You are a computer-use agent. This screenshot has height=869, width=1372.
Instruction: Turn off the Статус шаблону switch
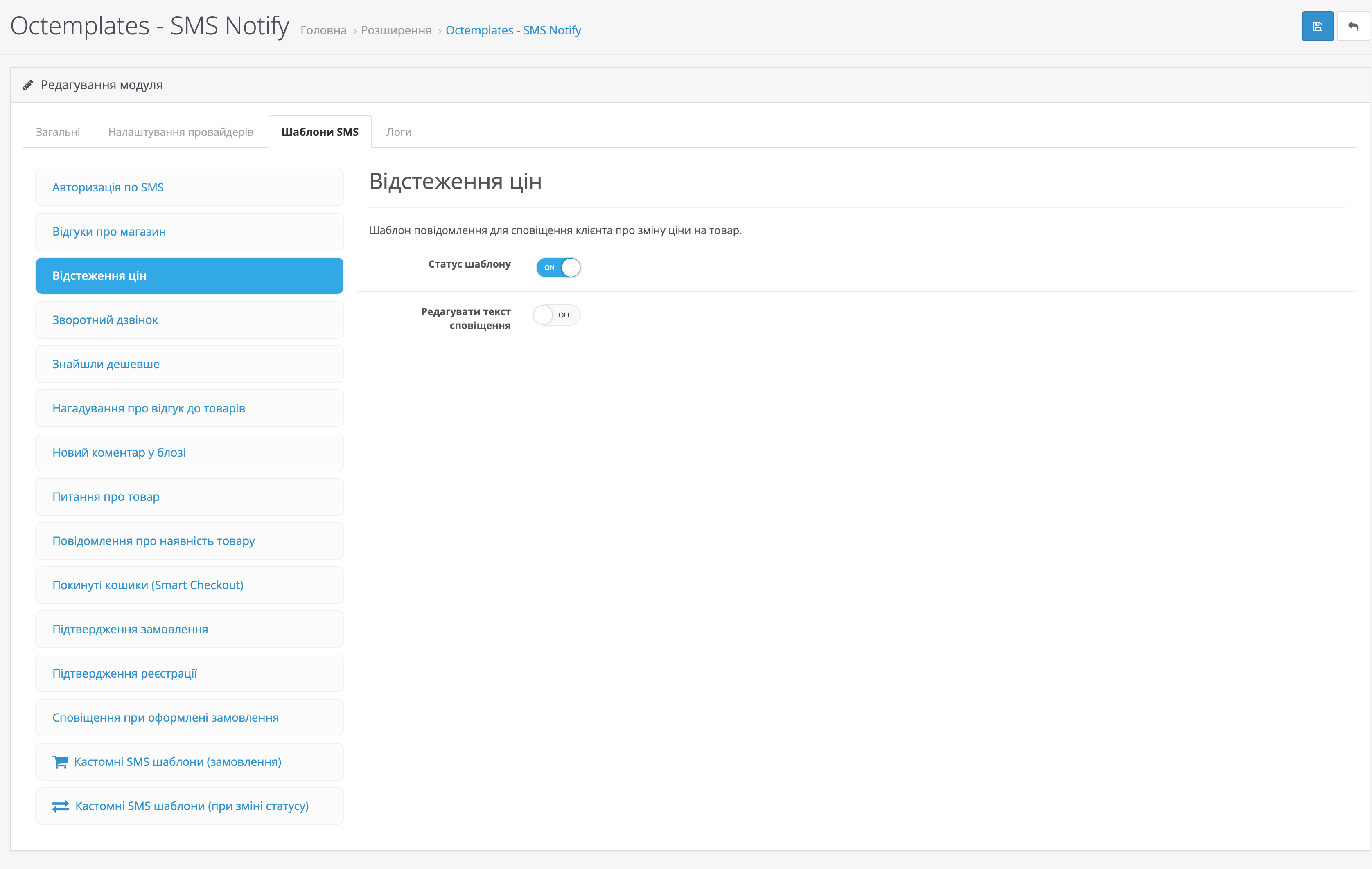(x=558, y=268)
